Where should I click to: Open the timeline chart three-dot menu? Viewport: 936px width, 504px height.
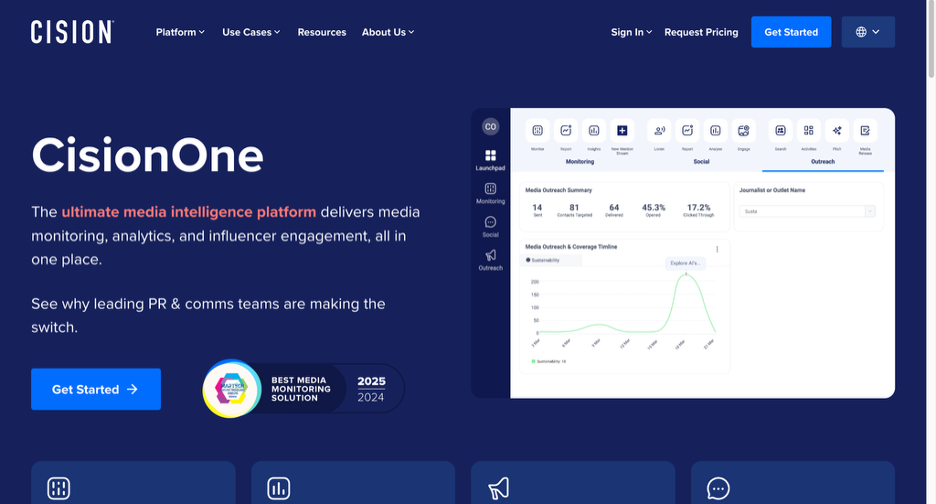717,249
